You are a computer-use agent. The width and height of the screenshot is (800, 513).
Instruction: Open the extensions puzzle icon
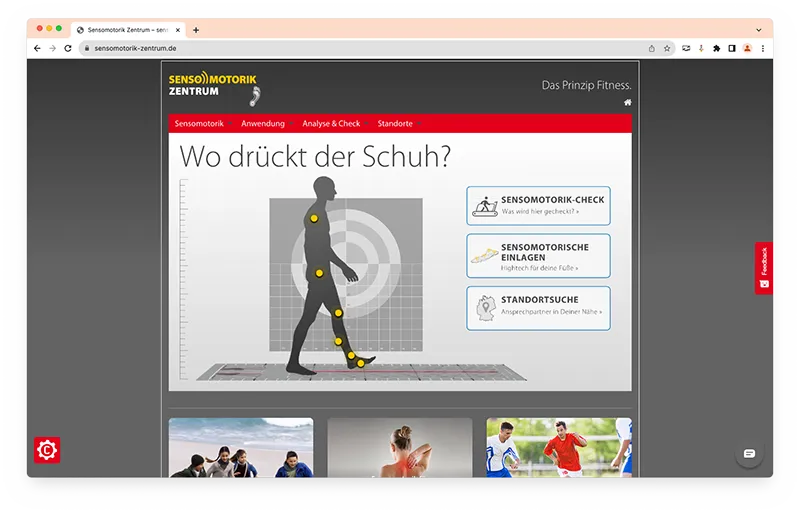click(x=716, y=48)
